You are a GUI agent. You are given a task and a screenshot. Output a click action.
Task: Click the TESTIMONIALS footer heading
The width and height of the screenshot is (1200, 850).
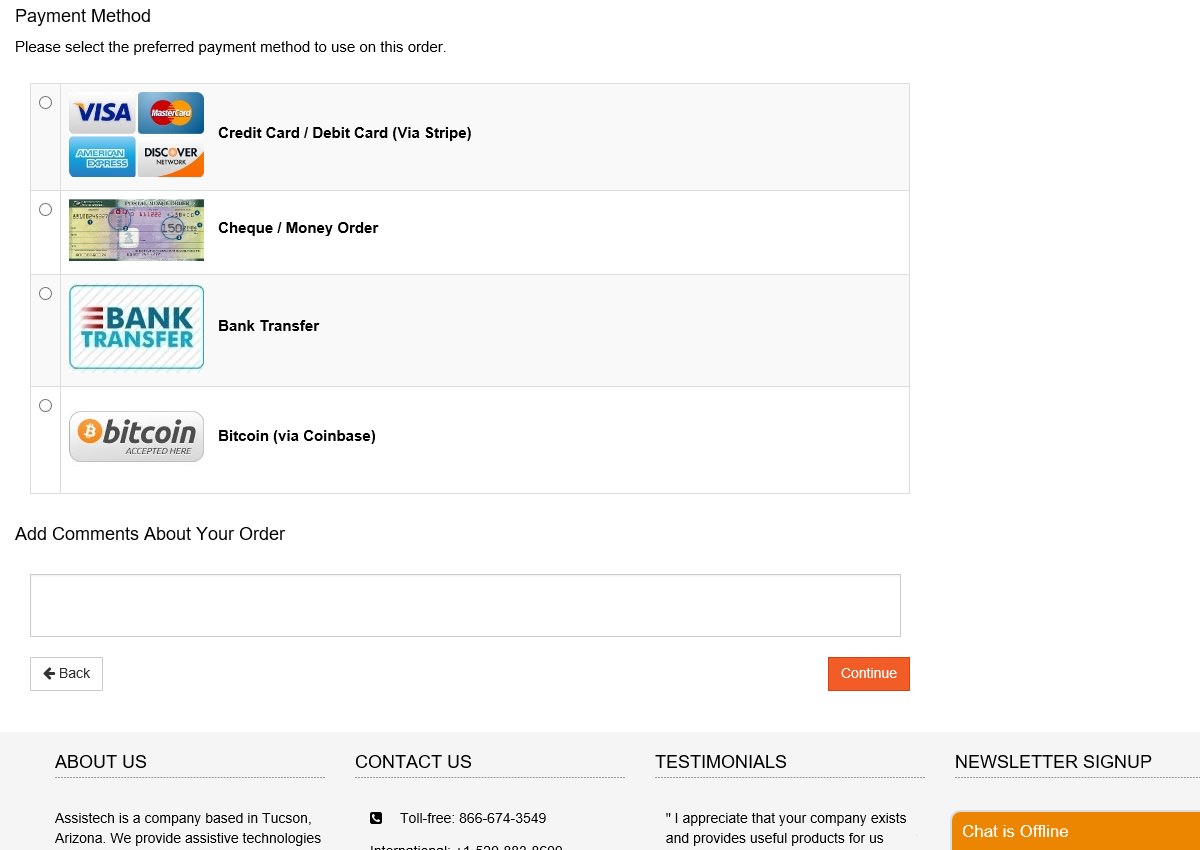point(721,762)
